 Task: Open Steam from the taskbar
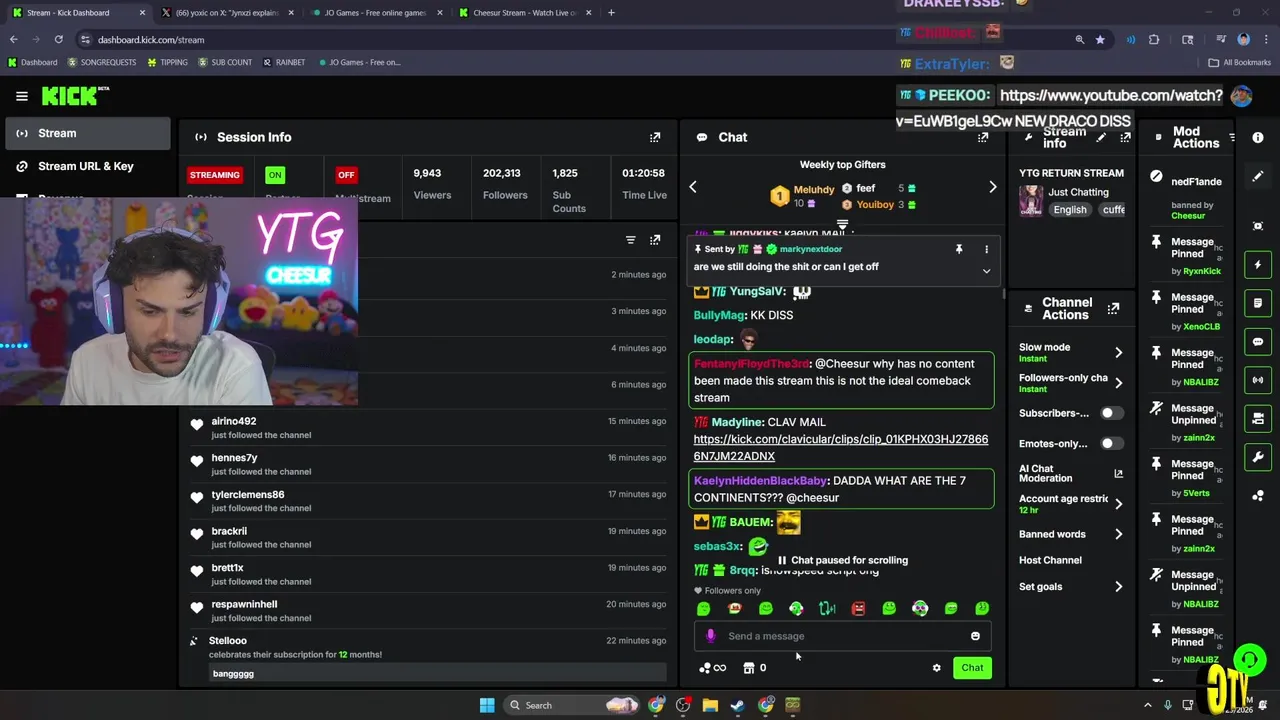point(737,705)
